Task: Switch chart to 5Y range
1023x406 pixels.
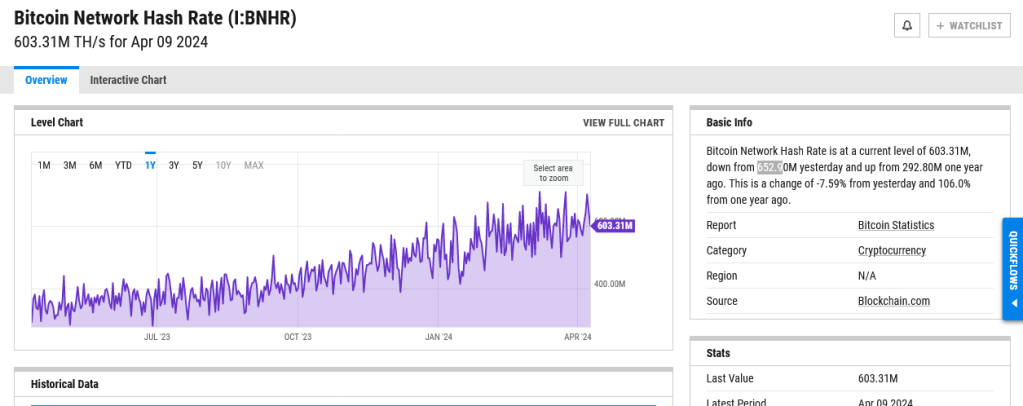Action: click(x=198, y=165)
